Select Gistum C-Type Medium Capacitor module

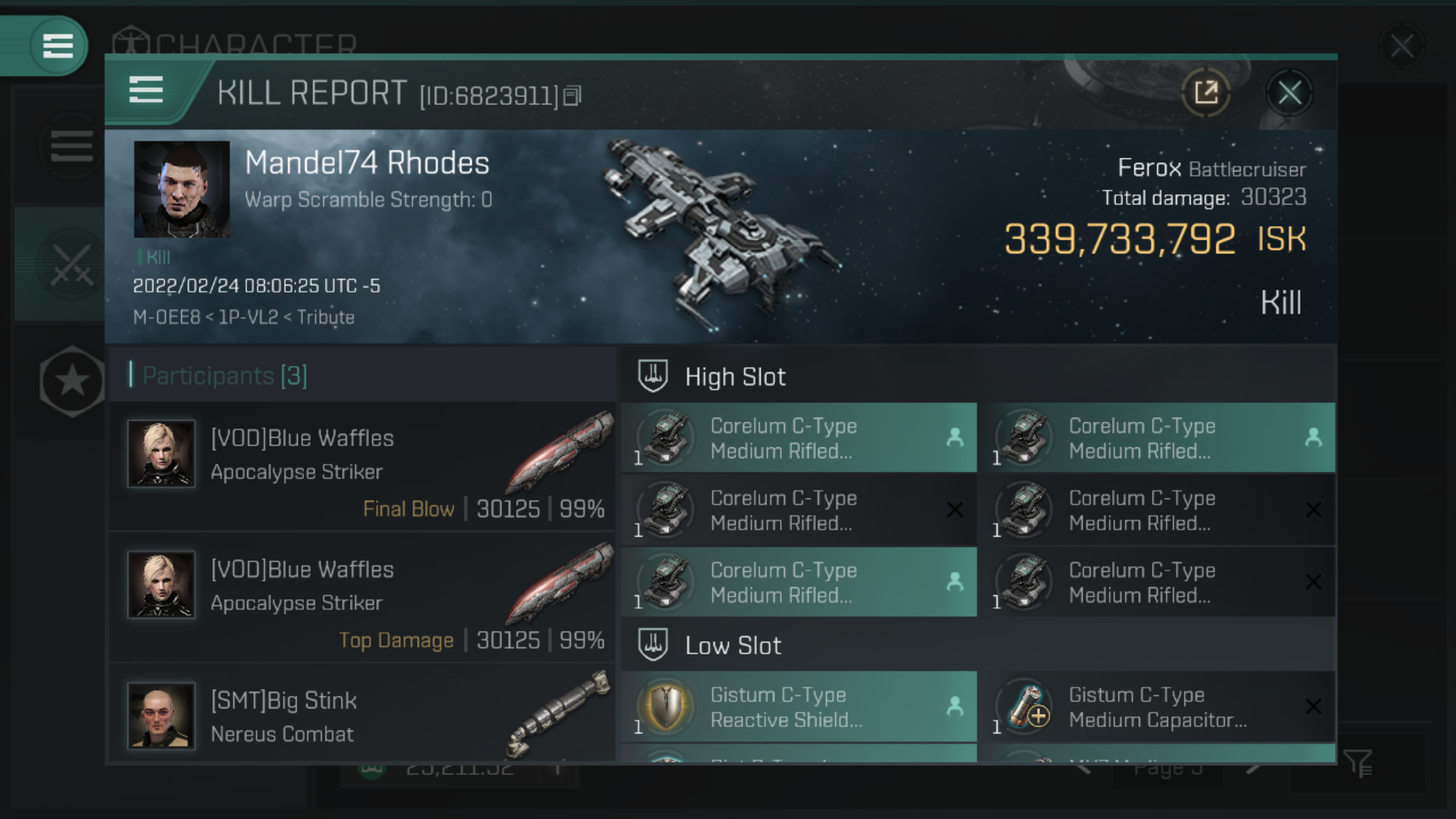coord(1156,707)
